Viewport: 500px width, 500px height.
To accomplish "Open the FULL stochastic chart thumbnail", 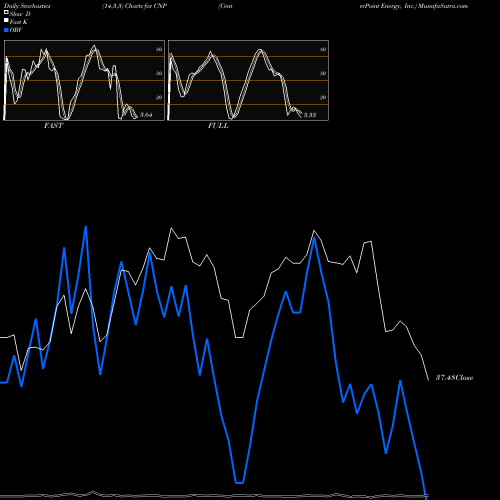I will (x=248, y=80).
